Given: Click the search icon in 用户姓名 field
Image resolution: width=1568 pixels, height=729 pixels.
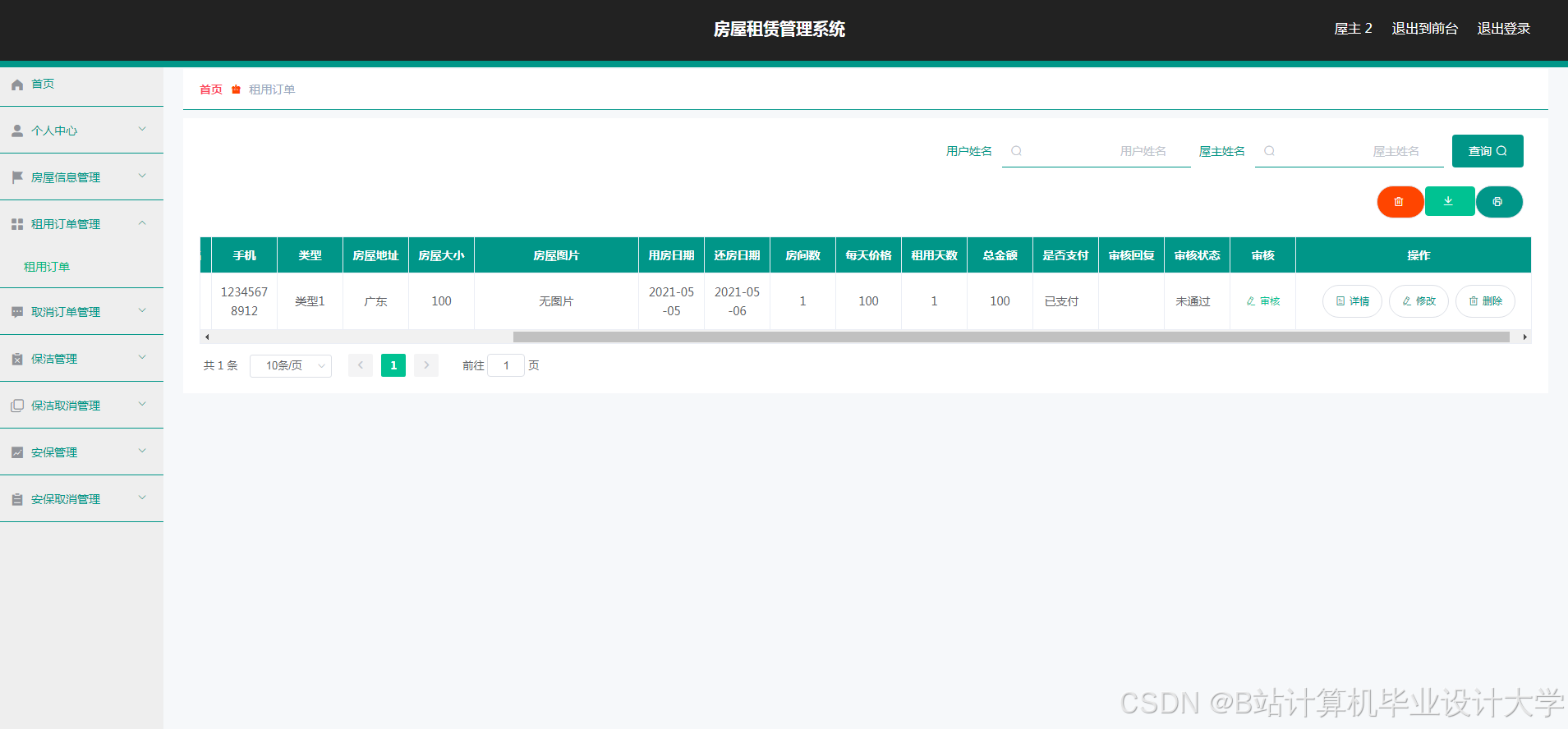Looking at the screenshot, I should point(1016,151).
